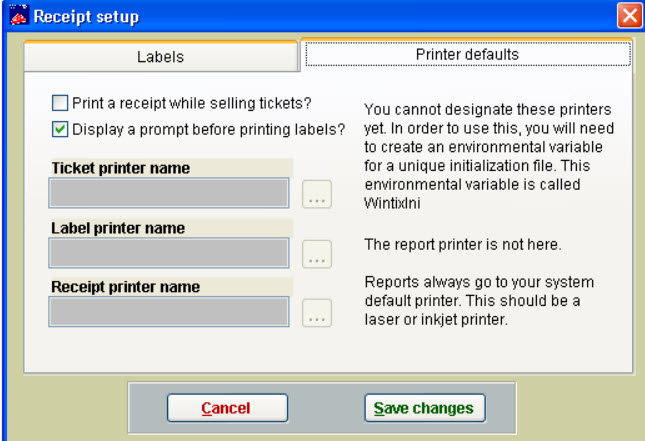645x441 pixels.
Task: Click the 'Label printer name' label
Action: coord(118,228)
